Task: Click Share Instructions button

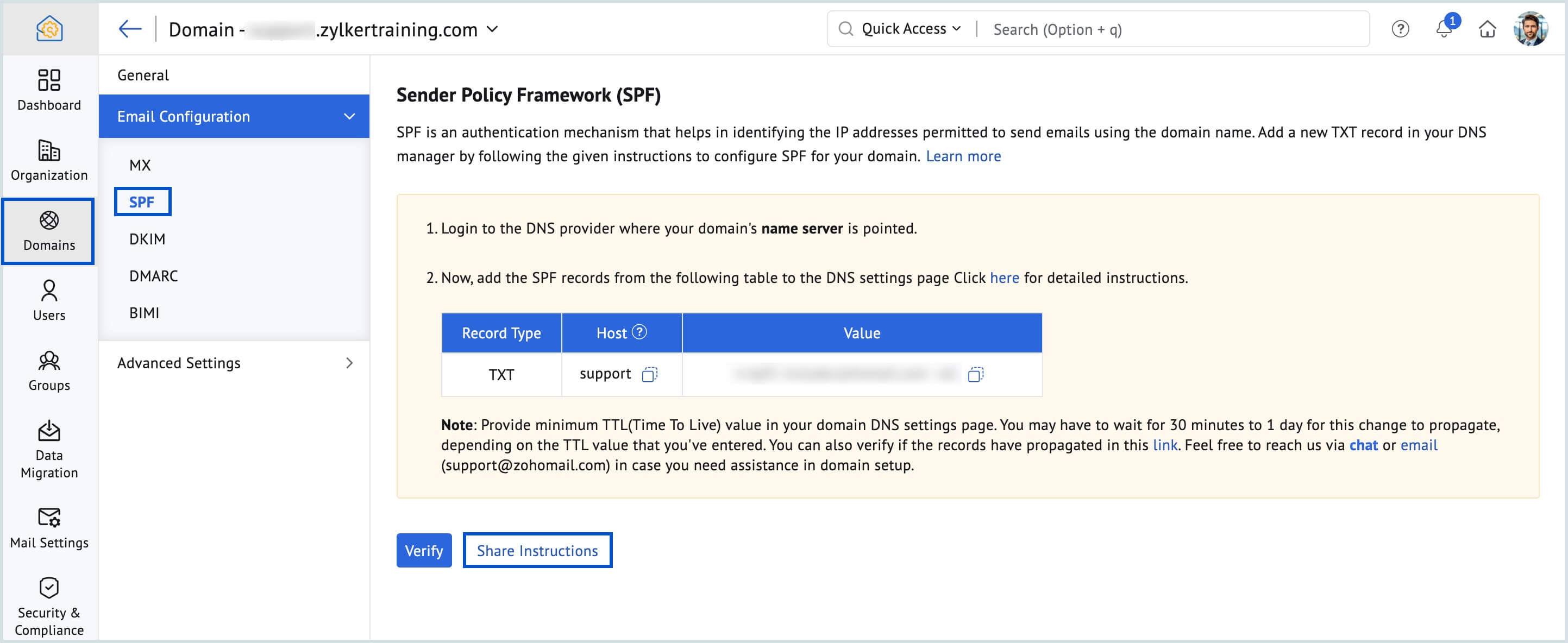Action: pos(537,551)
